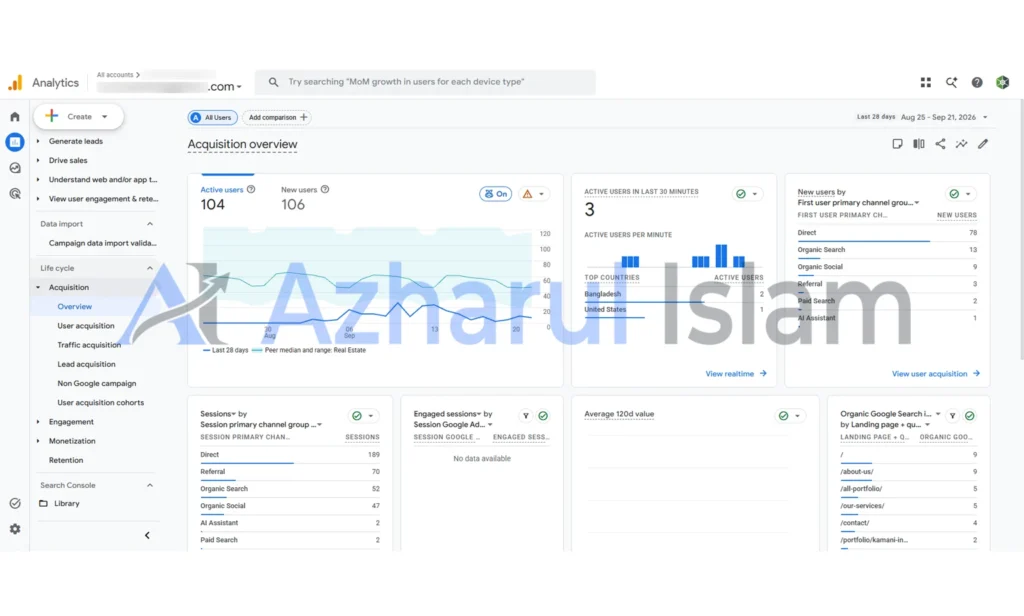1024x616 pixels.
Task: Click the search input field
Action: click(x=425, y=82)
